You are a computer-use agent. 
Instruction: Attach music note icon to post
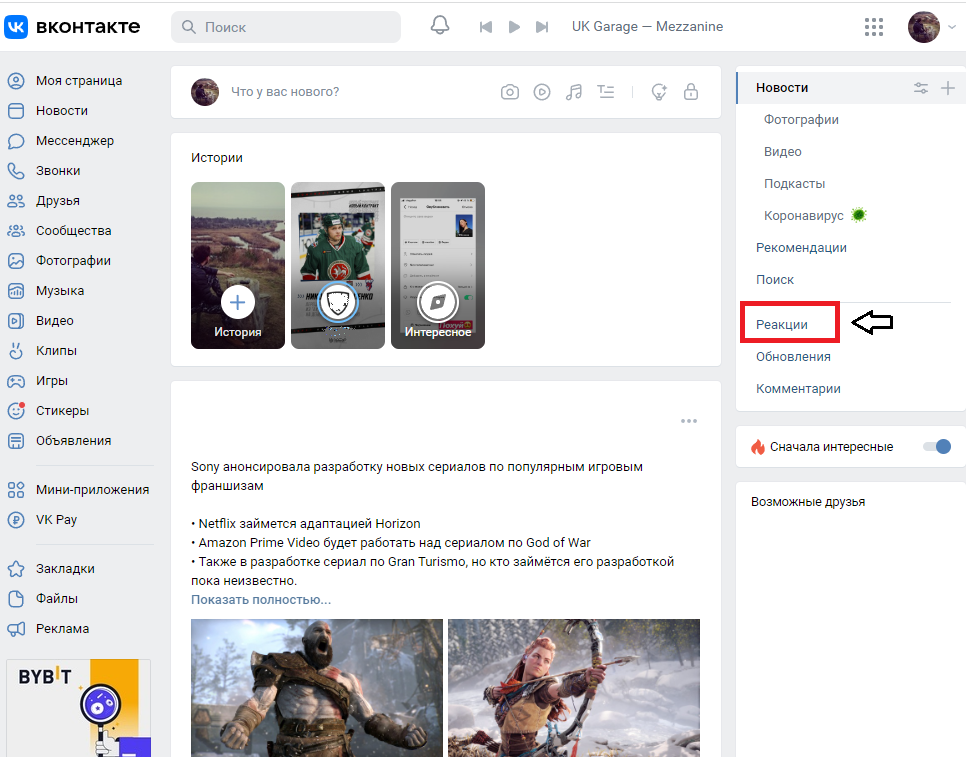574,92
